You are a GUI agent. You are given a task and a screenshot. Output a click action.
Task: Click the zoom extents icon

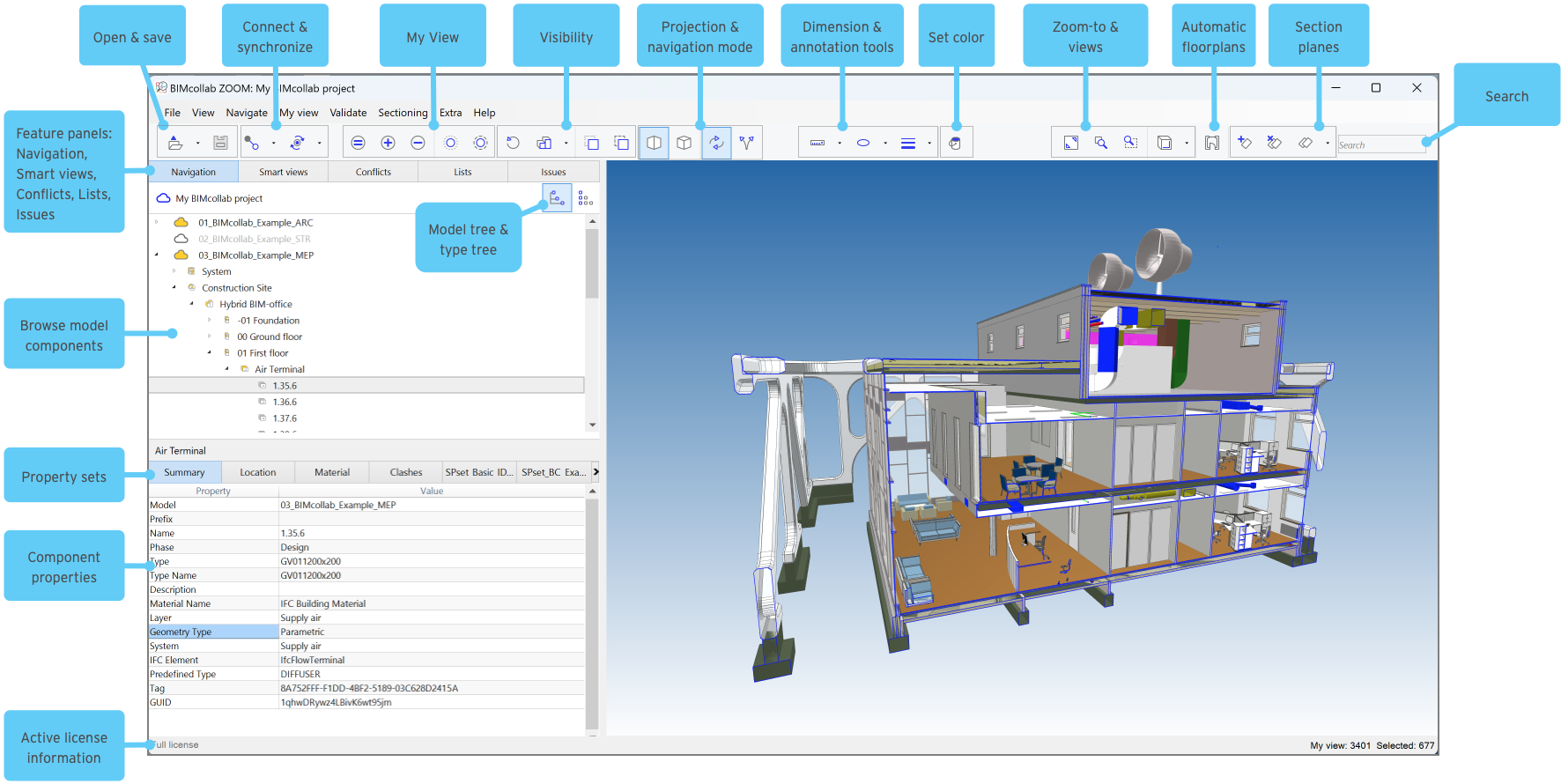tap(1071, 143)
